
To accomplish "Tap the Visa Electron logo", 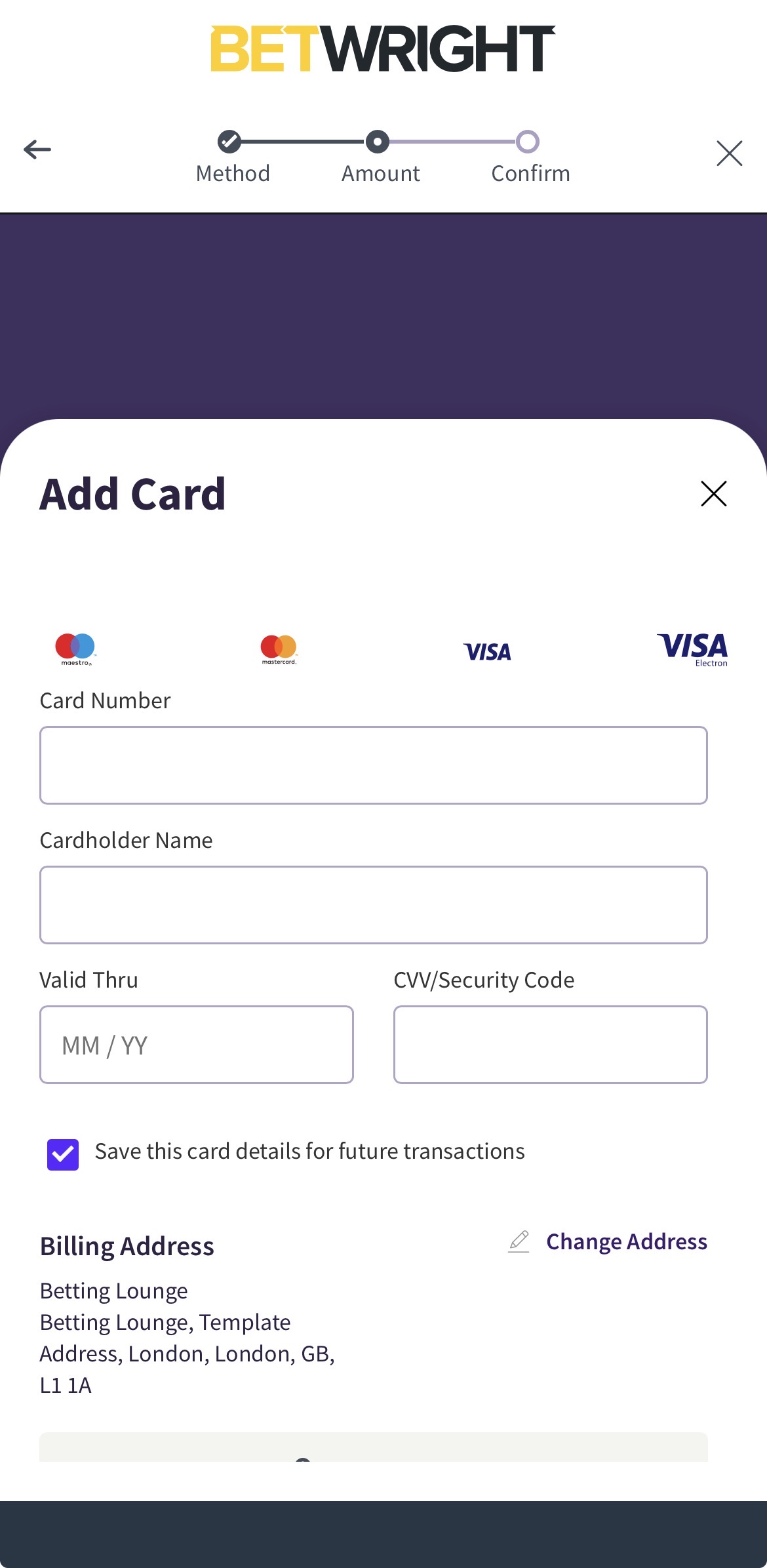I will click(x=692, y=649).
